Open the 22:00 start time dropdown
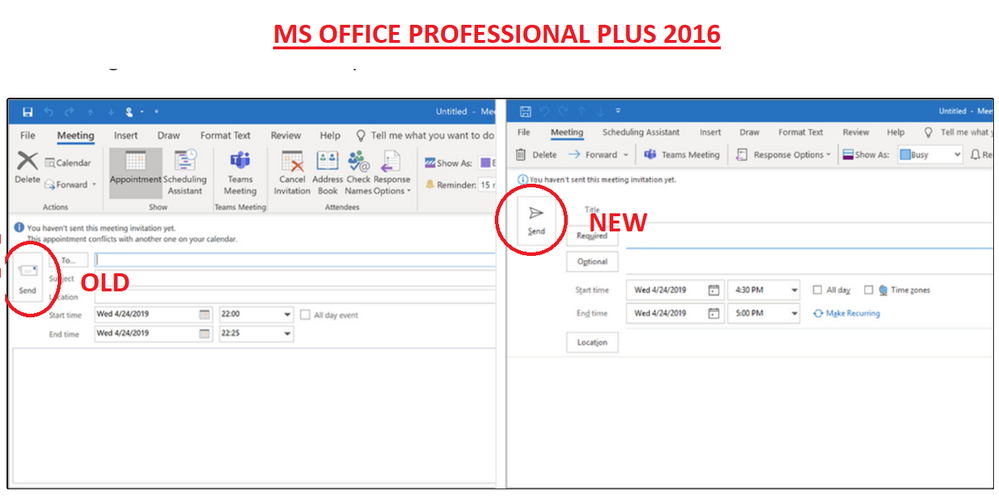The image size is (999, 496). click(287, 315)
